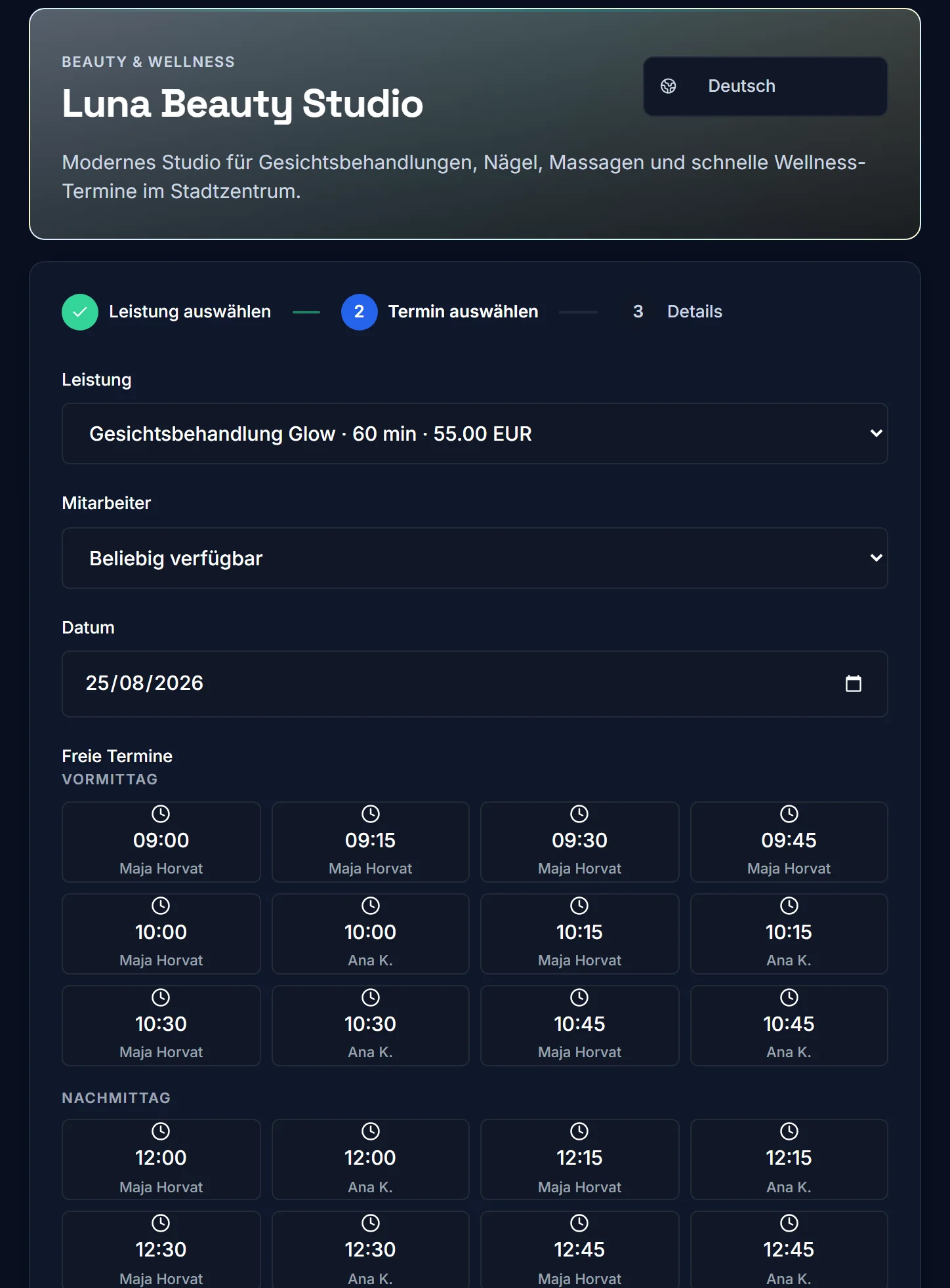This screenshot has height=1288, width=950.
Task: Click the green checkmark step circle
Action: [80, 312]
